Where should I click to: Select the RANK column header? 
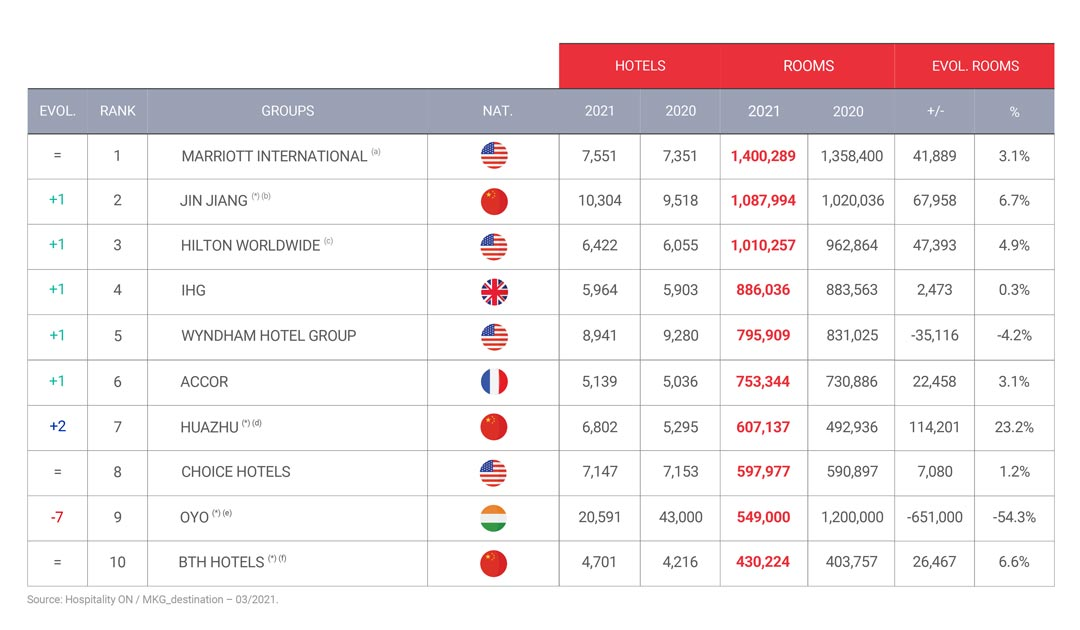(117, 111)
